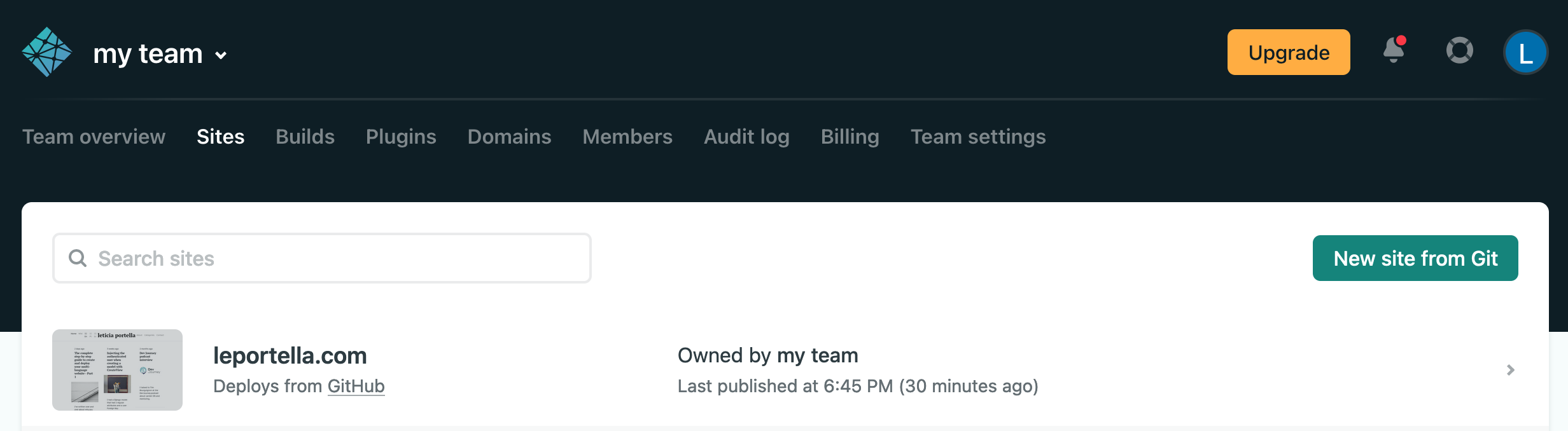Viewport: 1568px width, 431px height.
Task: Create a New site from Git
Action: (1415, 258)
